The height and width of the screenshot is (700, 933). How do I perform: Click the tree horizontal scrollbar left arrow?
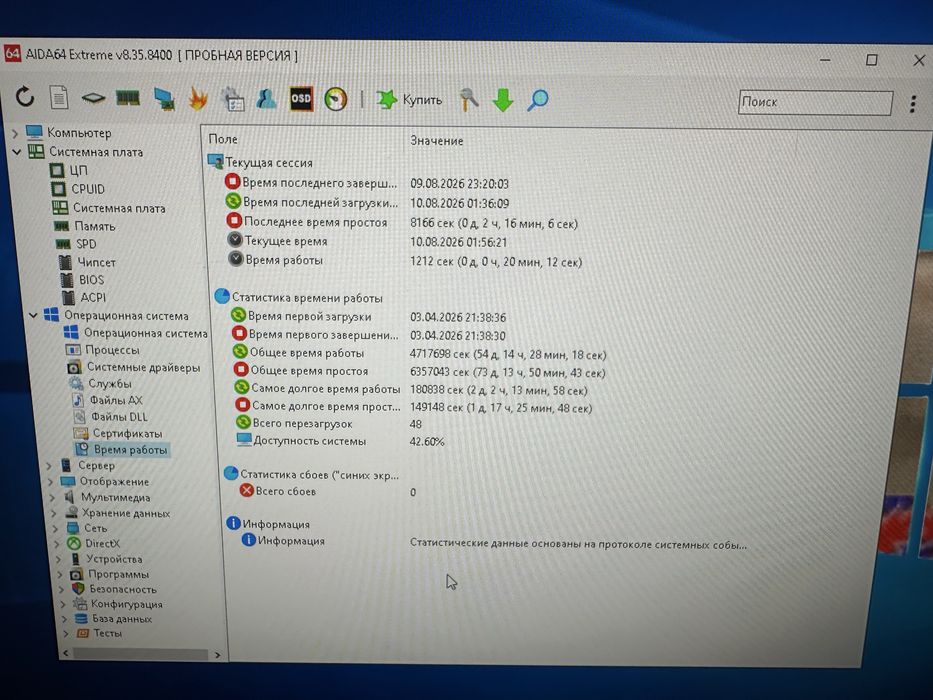tap(65, 653)
